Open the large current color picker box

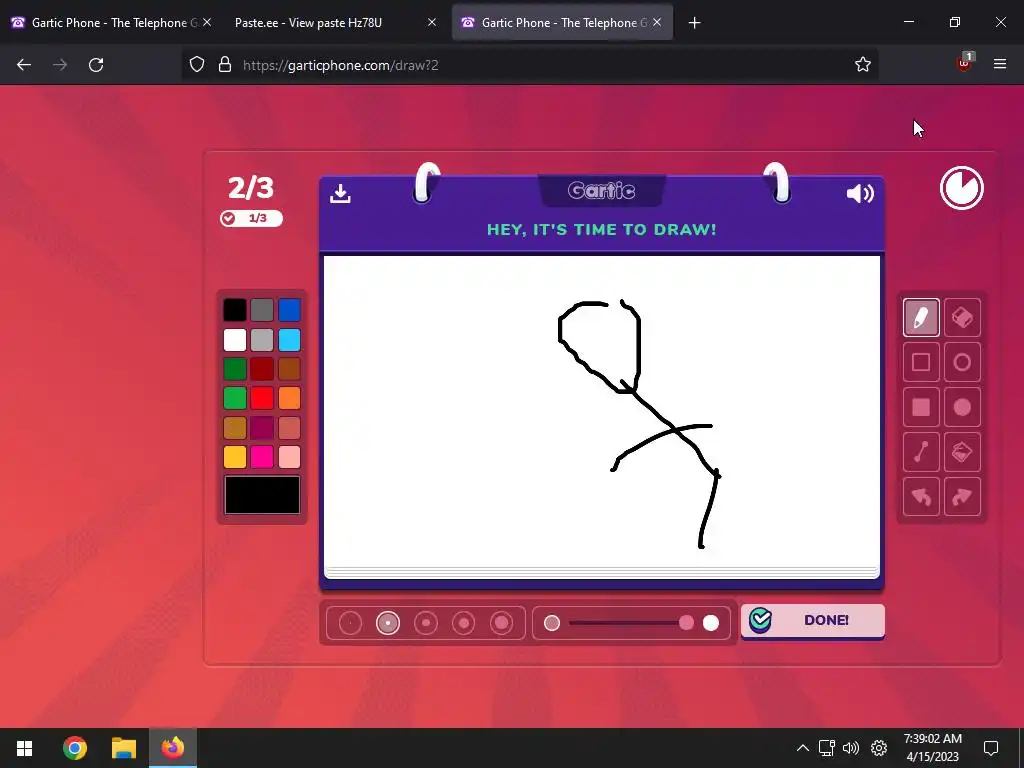[x=262, y=495]
